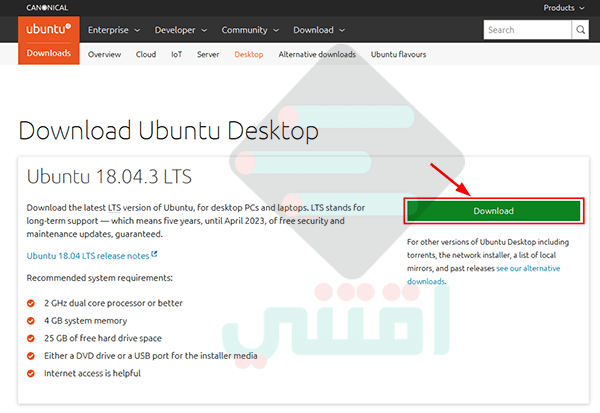
Task: Open Ubuntu 18.04 LTS release notes link
Action: pyautogui.click(x=88, y=256)
